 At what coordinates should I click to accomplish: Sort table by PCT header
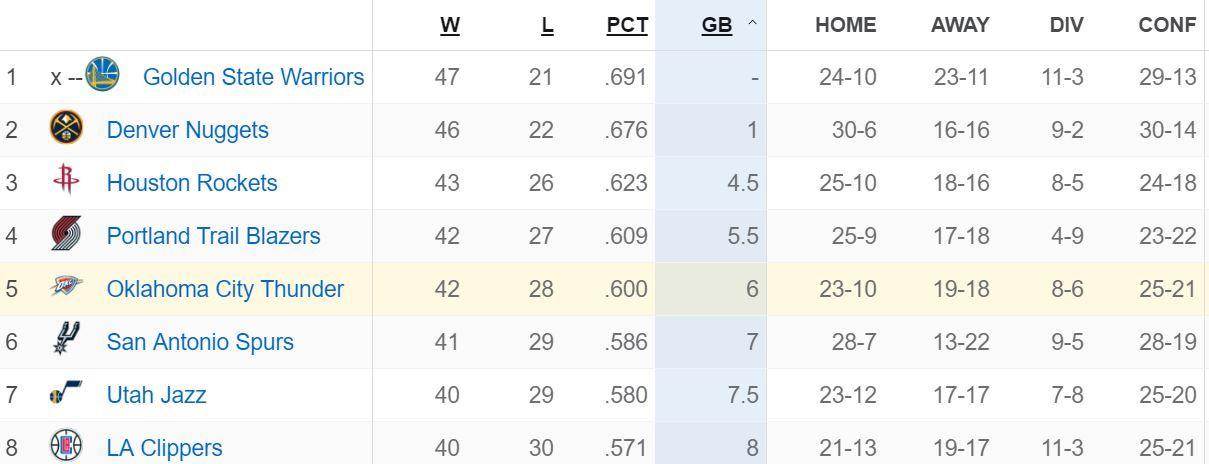coord(627,25)
